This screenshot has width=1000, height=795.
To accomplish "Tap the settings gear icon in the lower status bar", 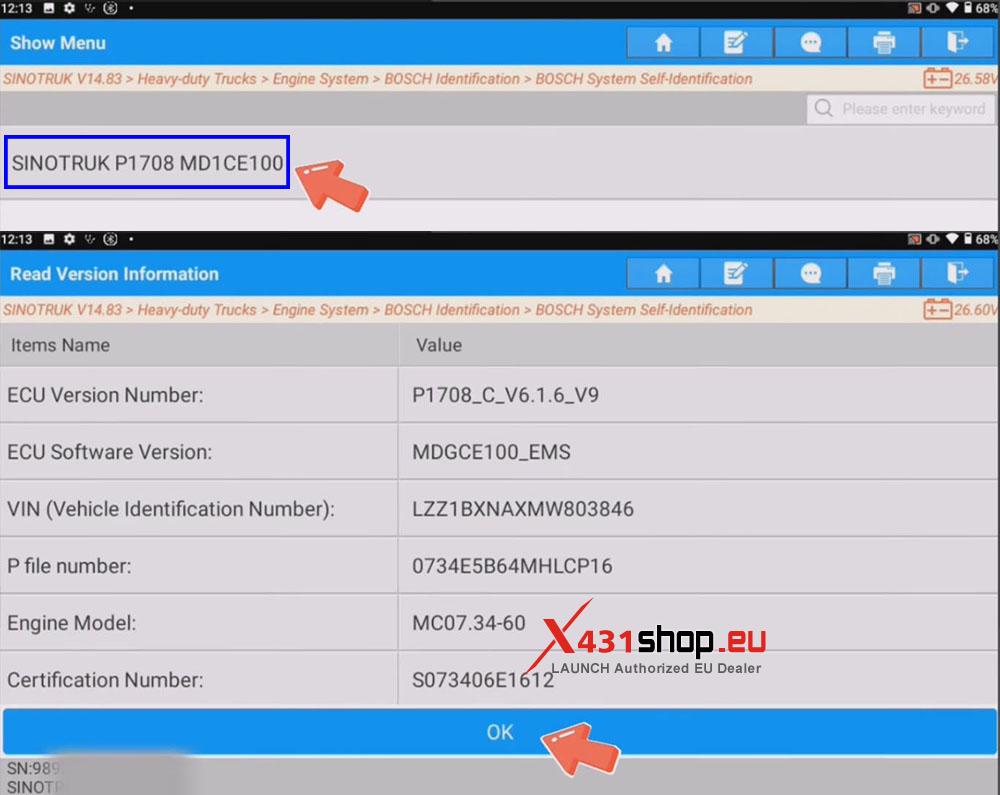I will (x=70, y=239).
